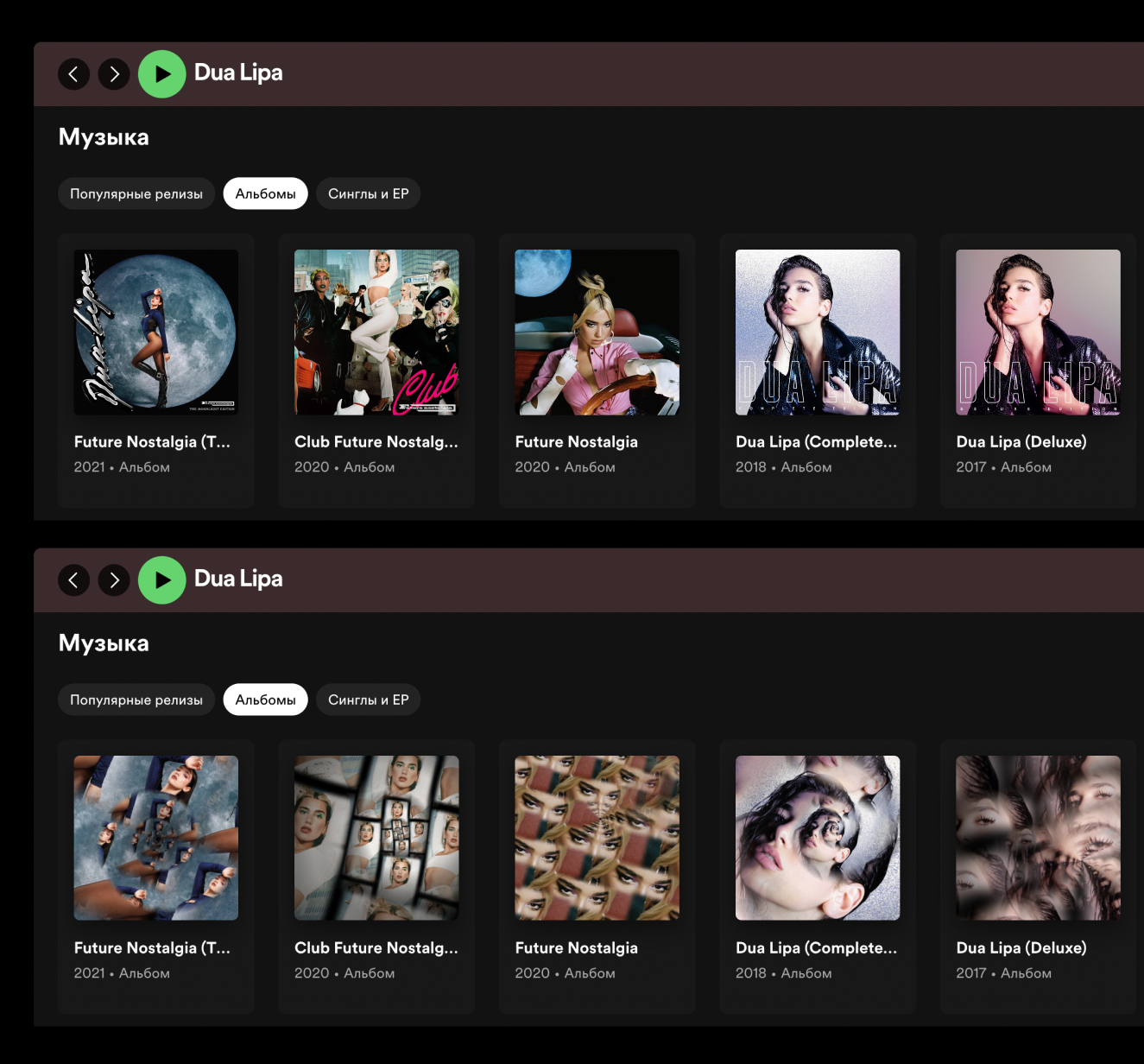Click 'Dua Lipa' artist name in lower header
The width and height of the screenshot is (1144, 1064).
tap(238, 579)
